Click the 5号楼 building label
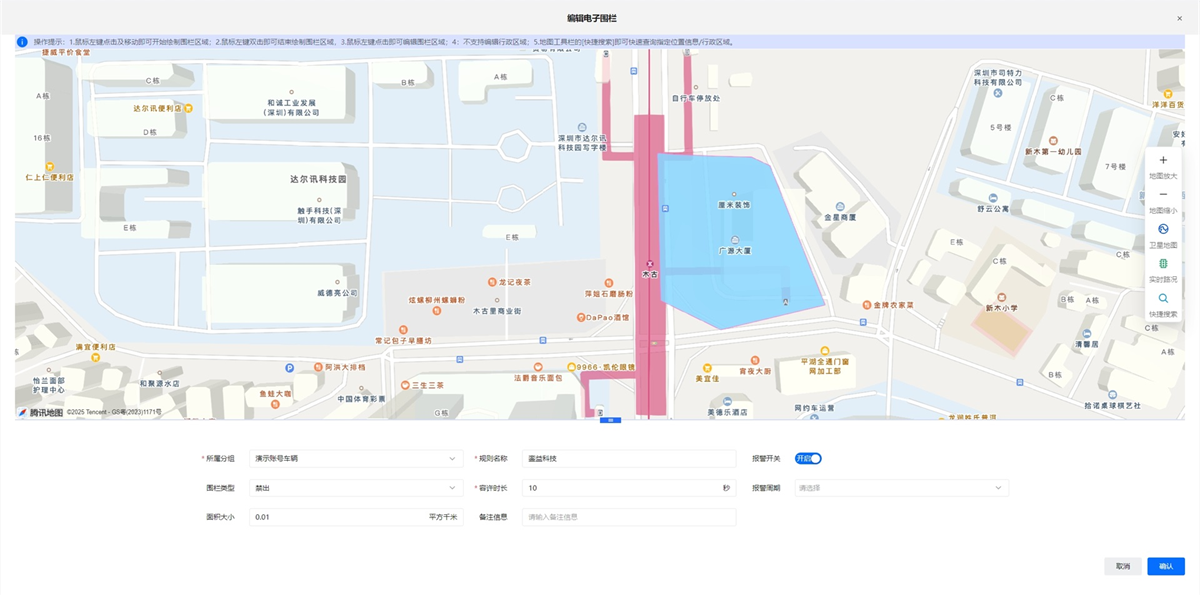Image resolution: width=1200 pixels, height=595 pixels. 1001,127
